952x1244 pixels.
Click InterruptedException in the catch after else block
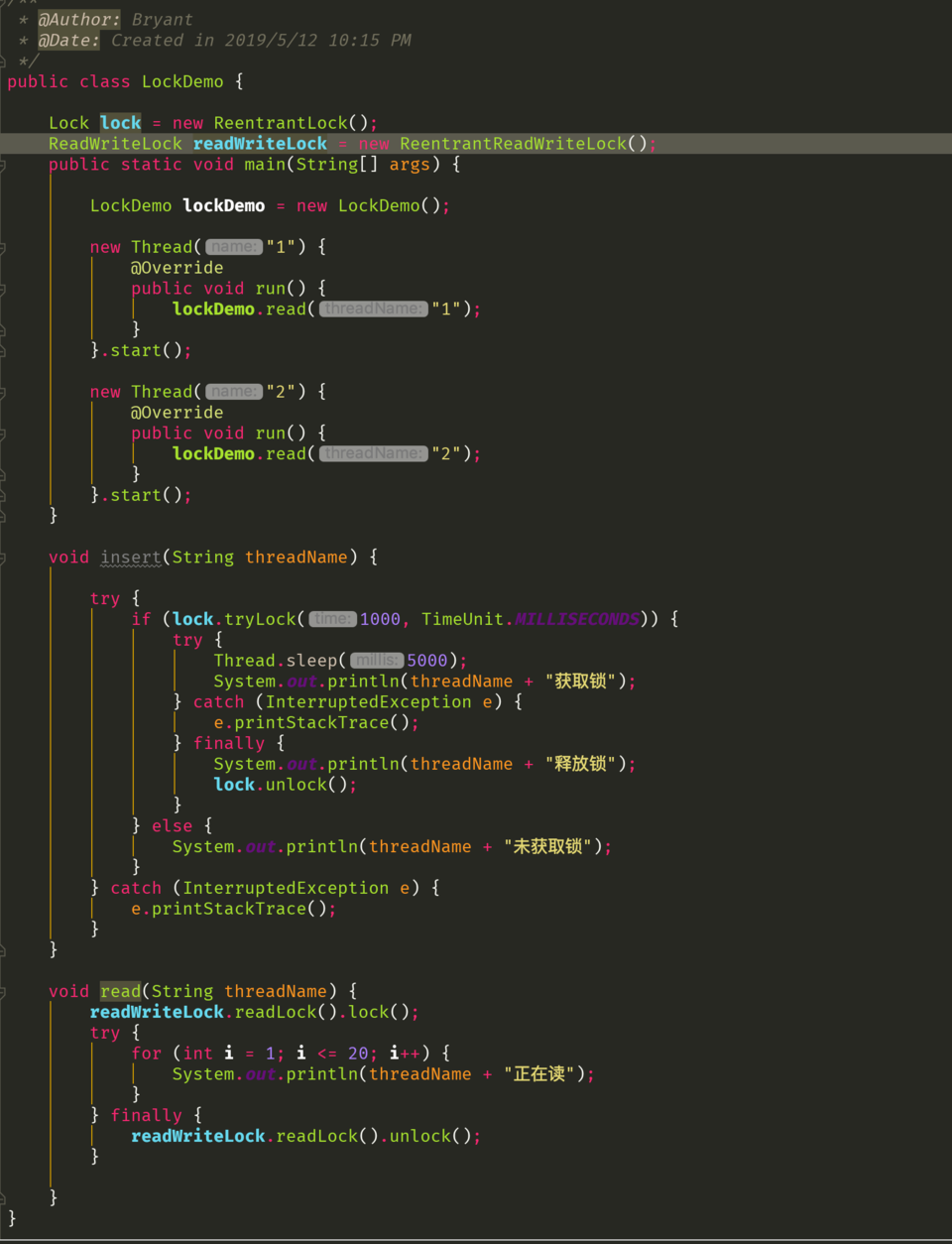[x=286, y=888]
